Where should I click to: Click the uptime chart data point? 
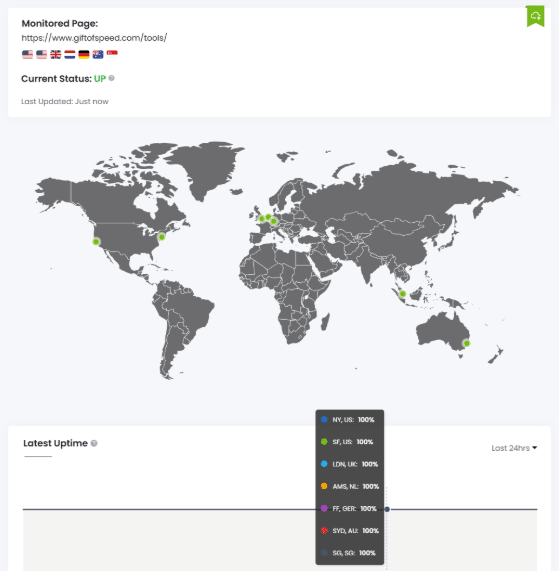pos(387,509)
